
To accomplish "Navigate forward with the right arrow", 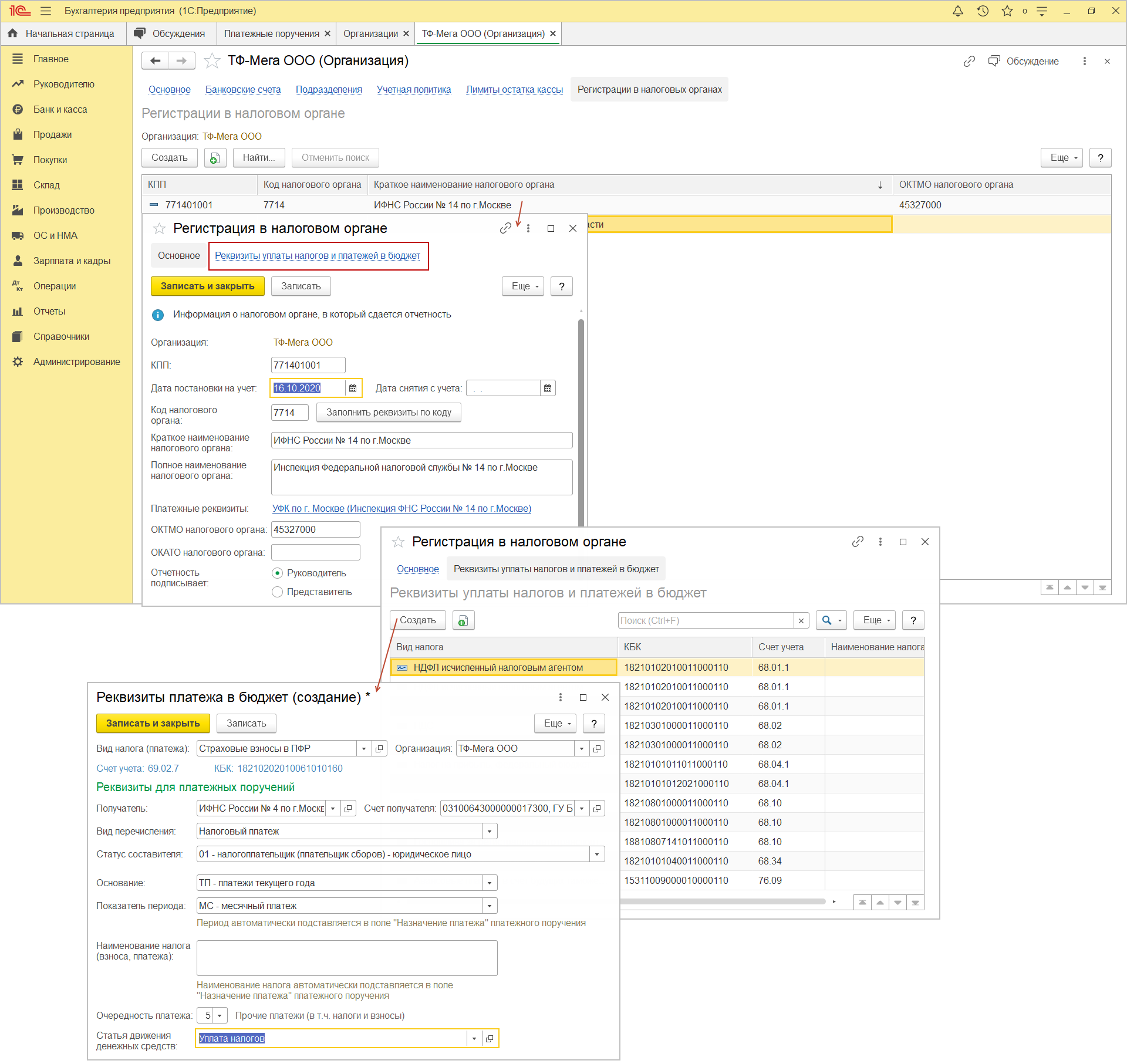I will [182, 60].
